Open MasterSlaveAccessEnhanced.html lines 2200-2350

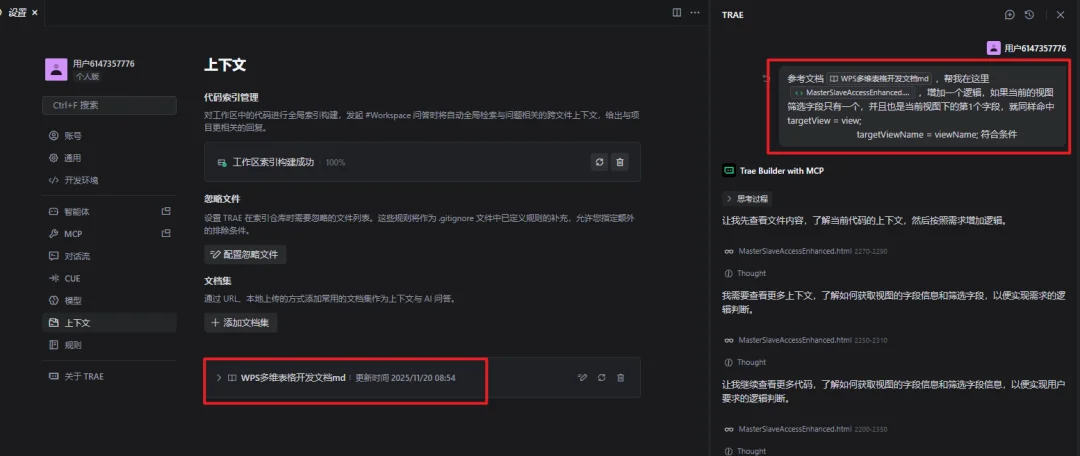(806, 429)
